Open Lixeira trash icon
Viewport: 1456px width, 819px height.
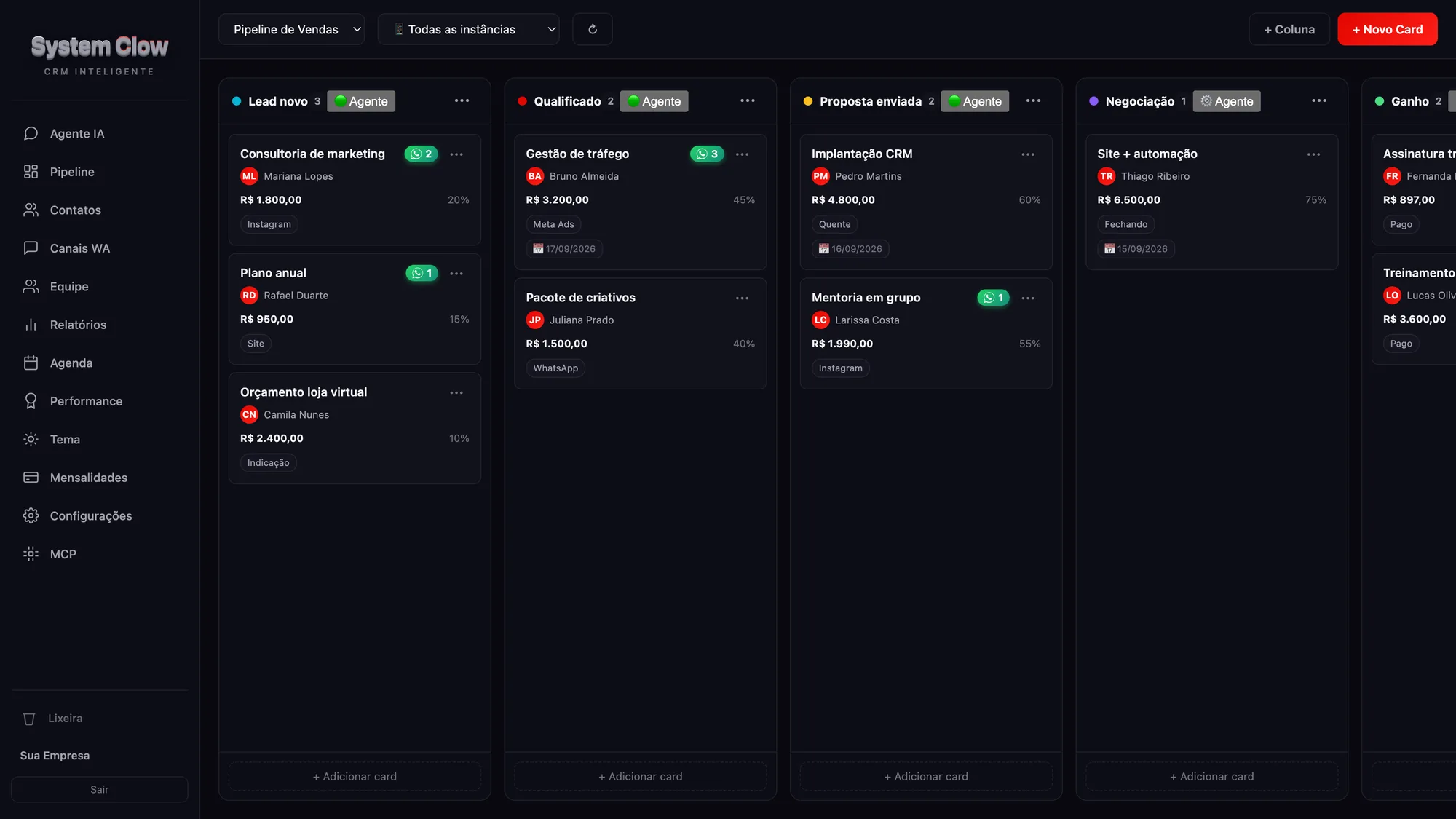click(29, 719)
